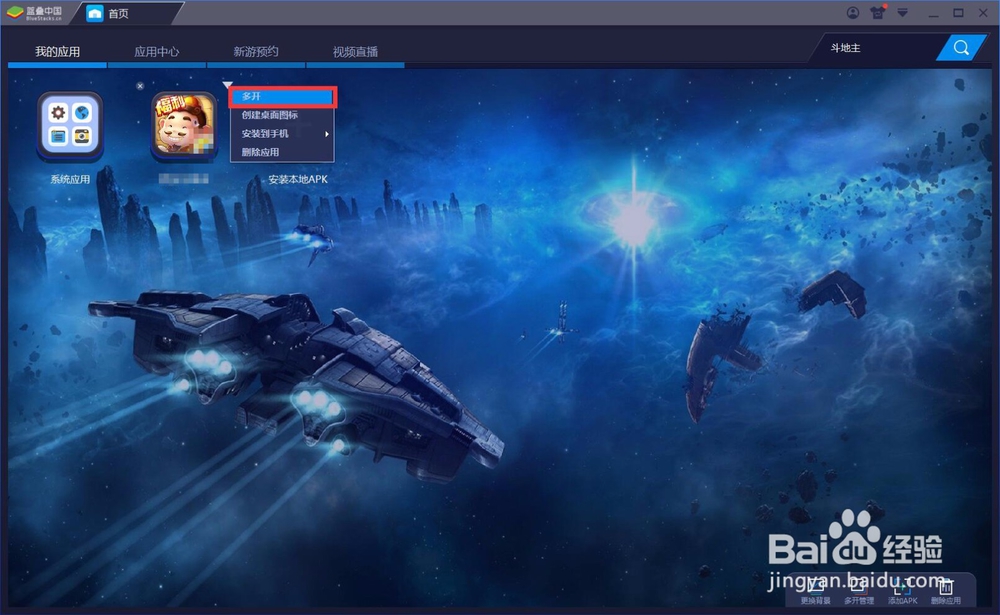The height and width of the screenshot is (615, 1000).
Task: Switch to the 应用中心 tab
Action: pos(157,52)
